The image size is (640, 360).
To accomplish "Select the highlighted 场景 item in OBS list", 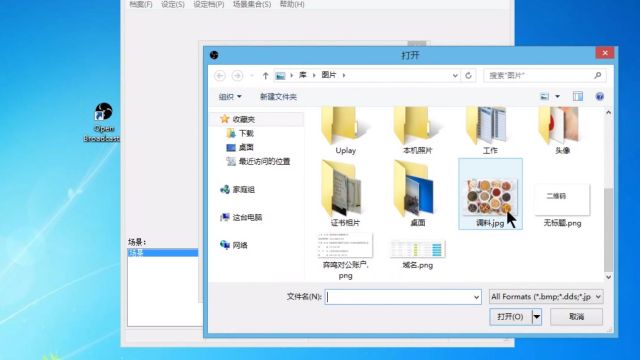I will click(163, 253).
